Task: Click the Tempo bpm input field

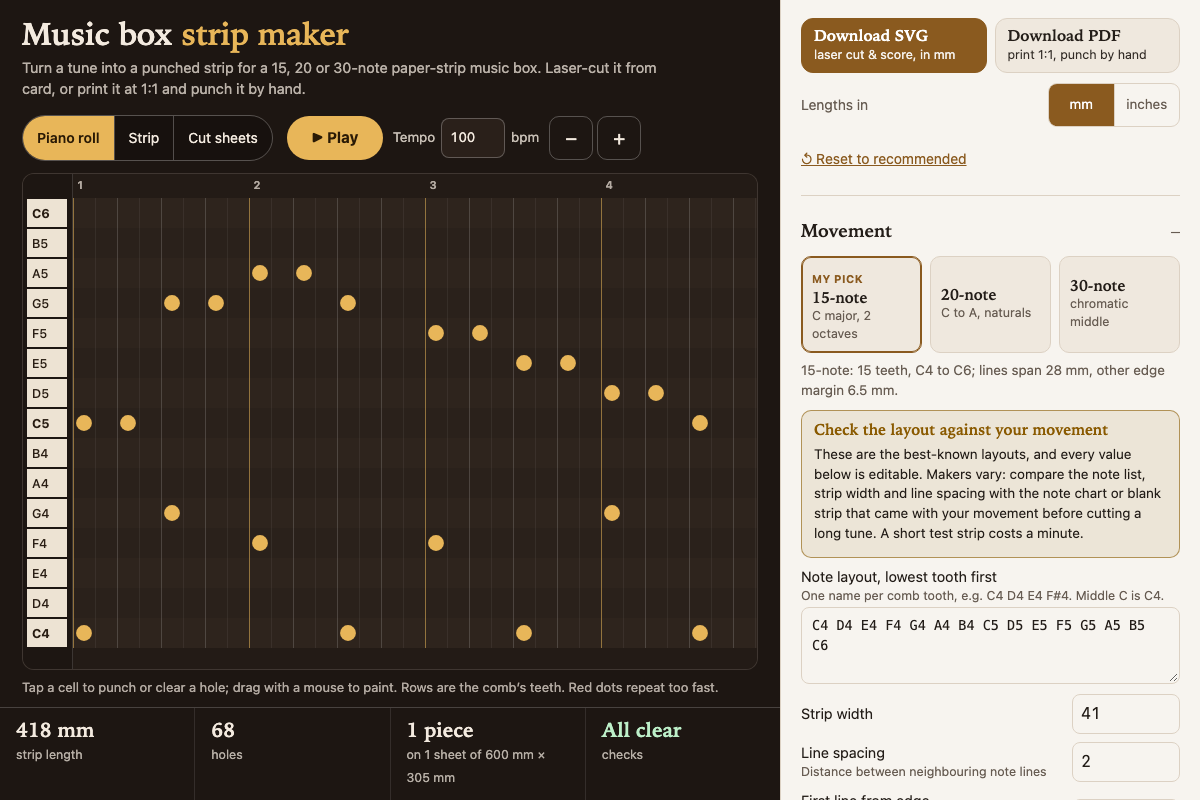Action: (473, 138)
